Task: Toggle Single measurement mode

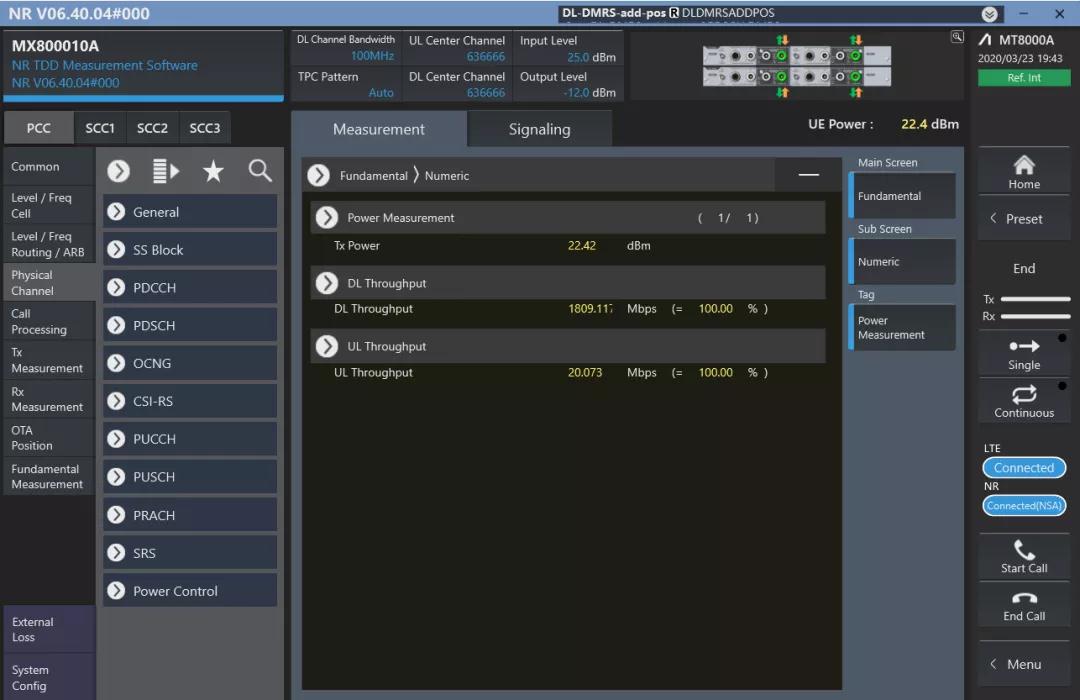Action: tap(1024, 354)
